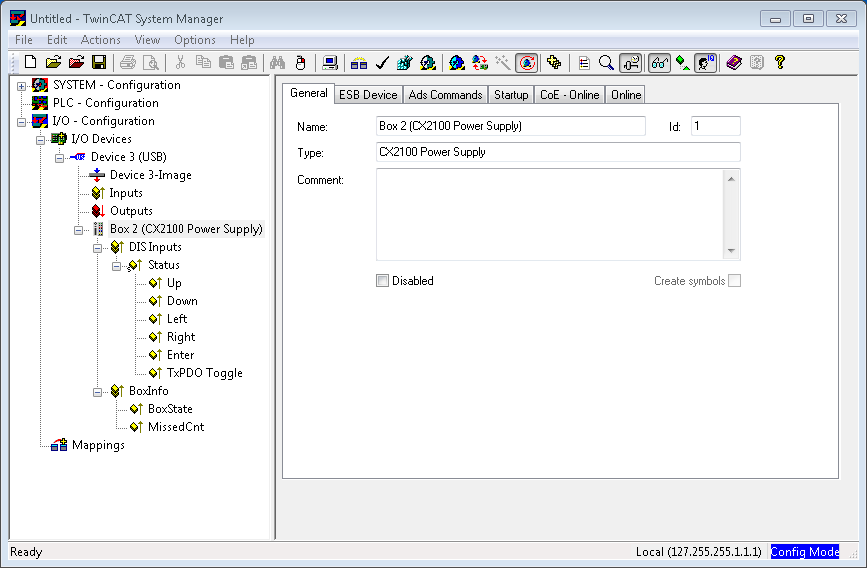867x568 pixels.
Task: Collapse the Box 2 (CX2100 Power Supply) node
Action: (x=79, y=230)
